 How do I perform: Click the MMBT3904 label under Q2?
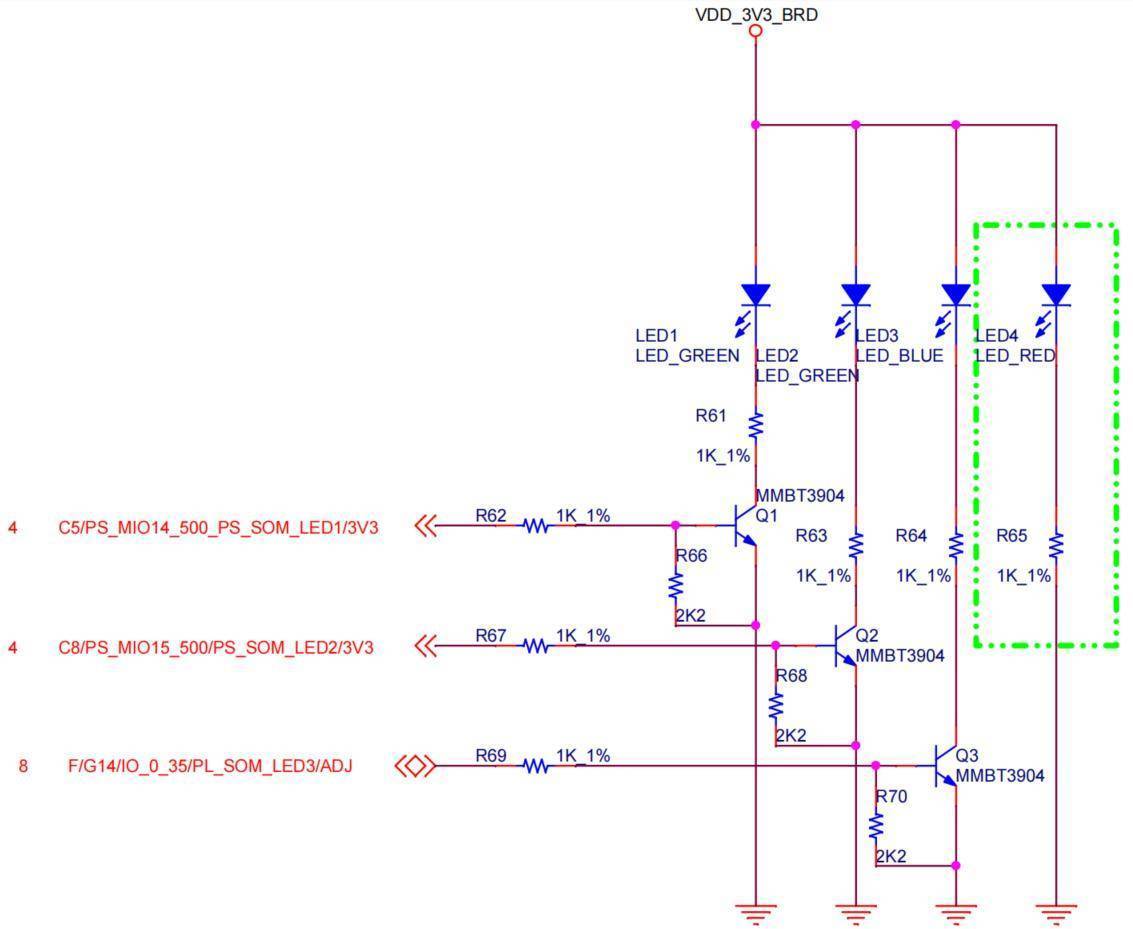tap(900, 656)
